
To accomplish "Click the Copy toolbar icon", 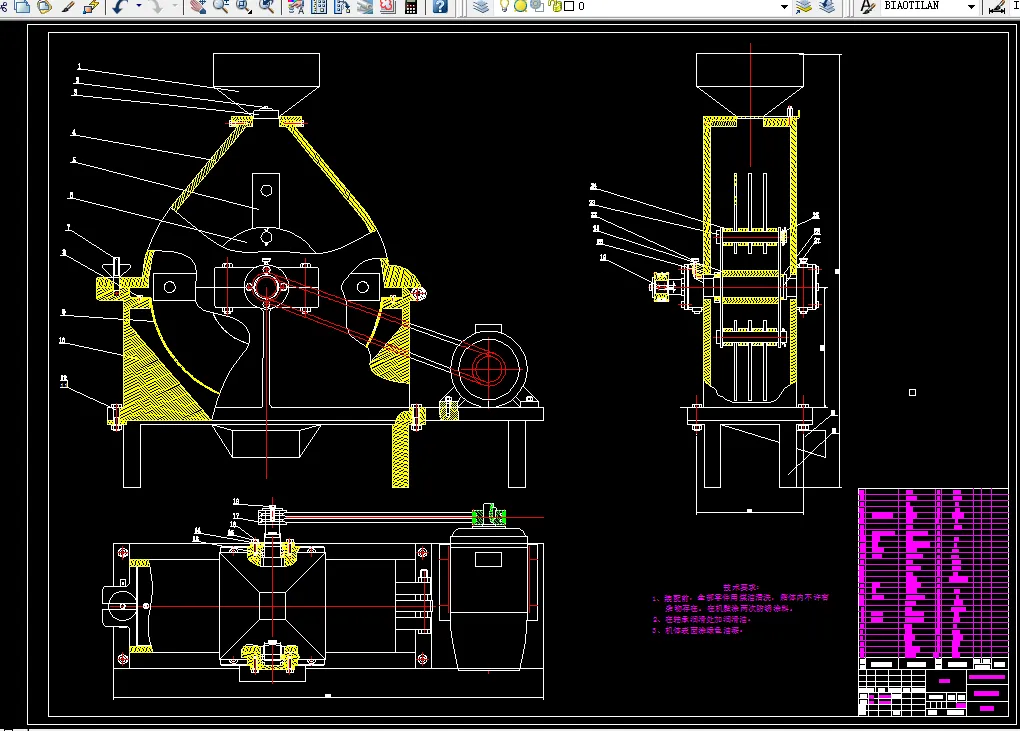I will click(x=23, y=7).
